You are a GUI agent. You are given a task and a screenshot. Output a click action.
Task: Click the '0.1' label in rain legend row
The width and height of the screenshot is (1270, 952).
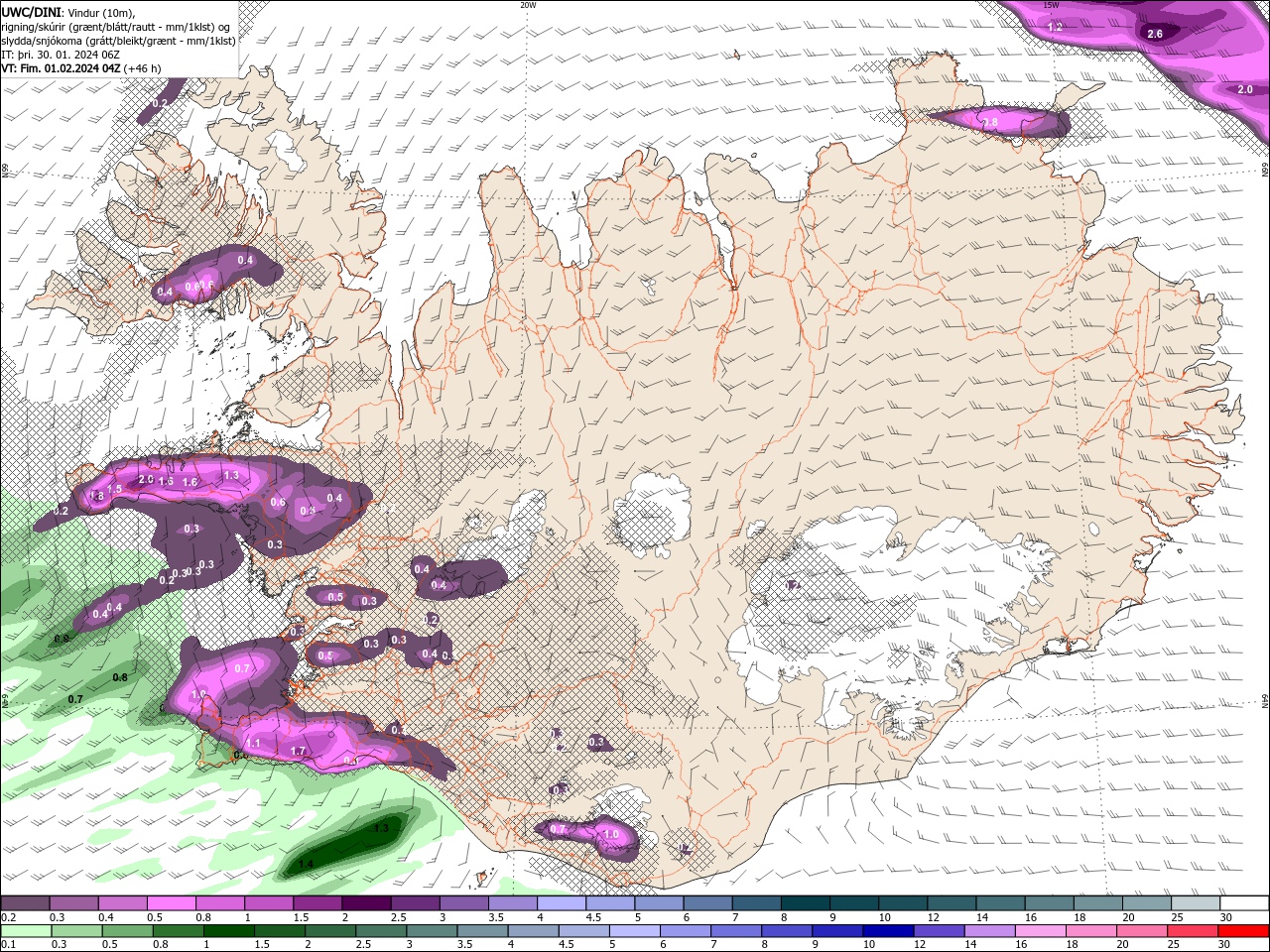coord(7,945)
